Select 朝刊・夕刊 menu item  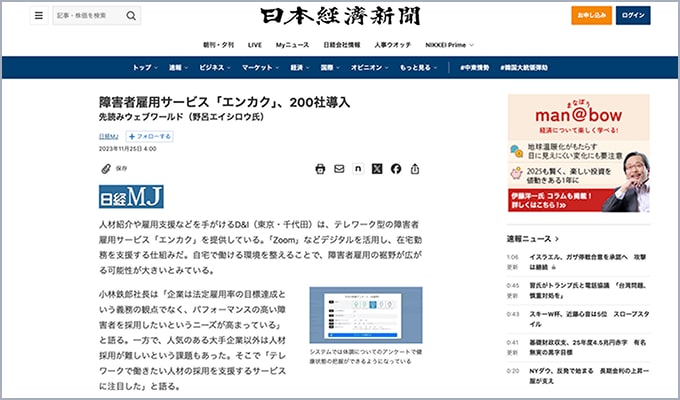[x=217, y=45]
